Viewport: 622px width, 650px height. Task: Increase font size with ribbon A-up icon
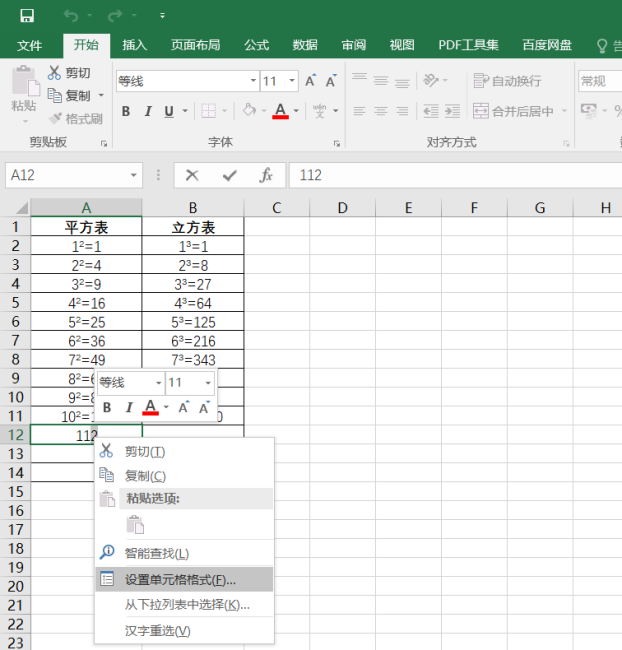coord(311,81)
